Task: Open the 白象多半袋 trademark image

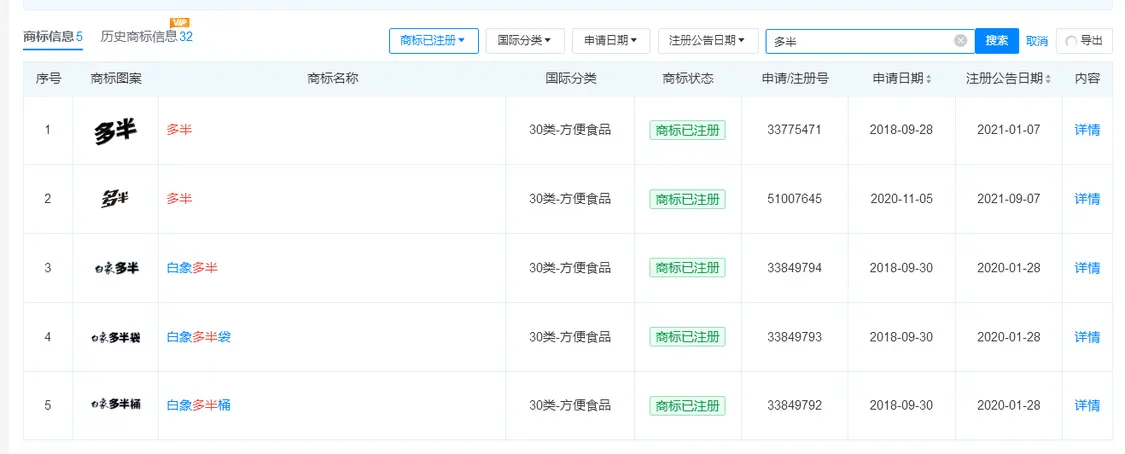Action: point(115,337)
